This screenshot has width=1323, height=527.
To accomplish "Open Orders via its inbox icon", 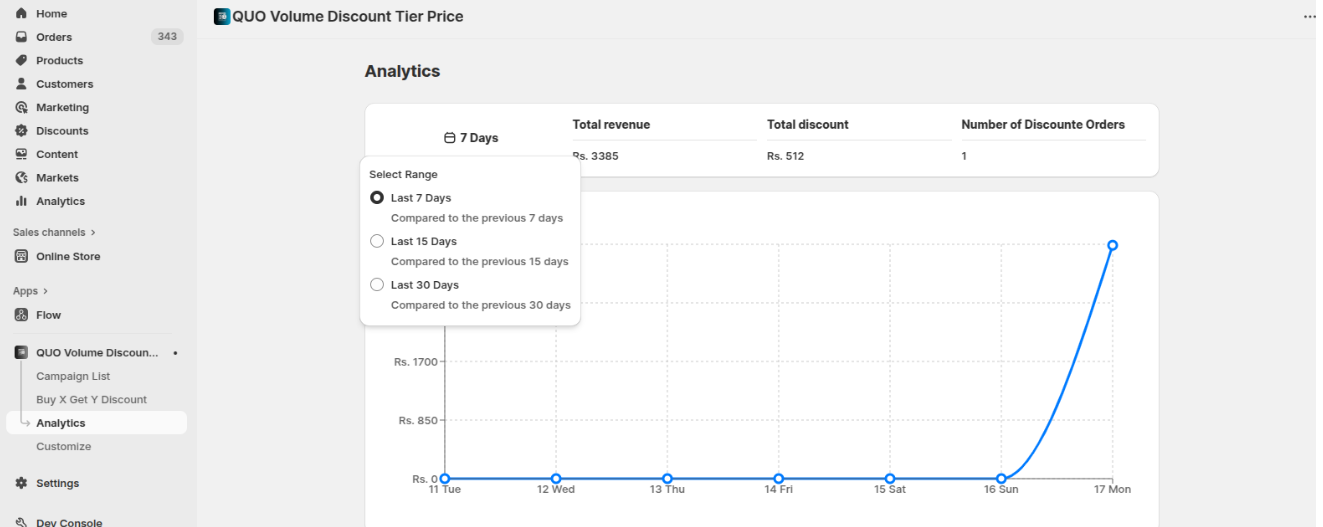I will pos(21,37).
